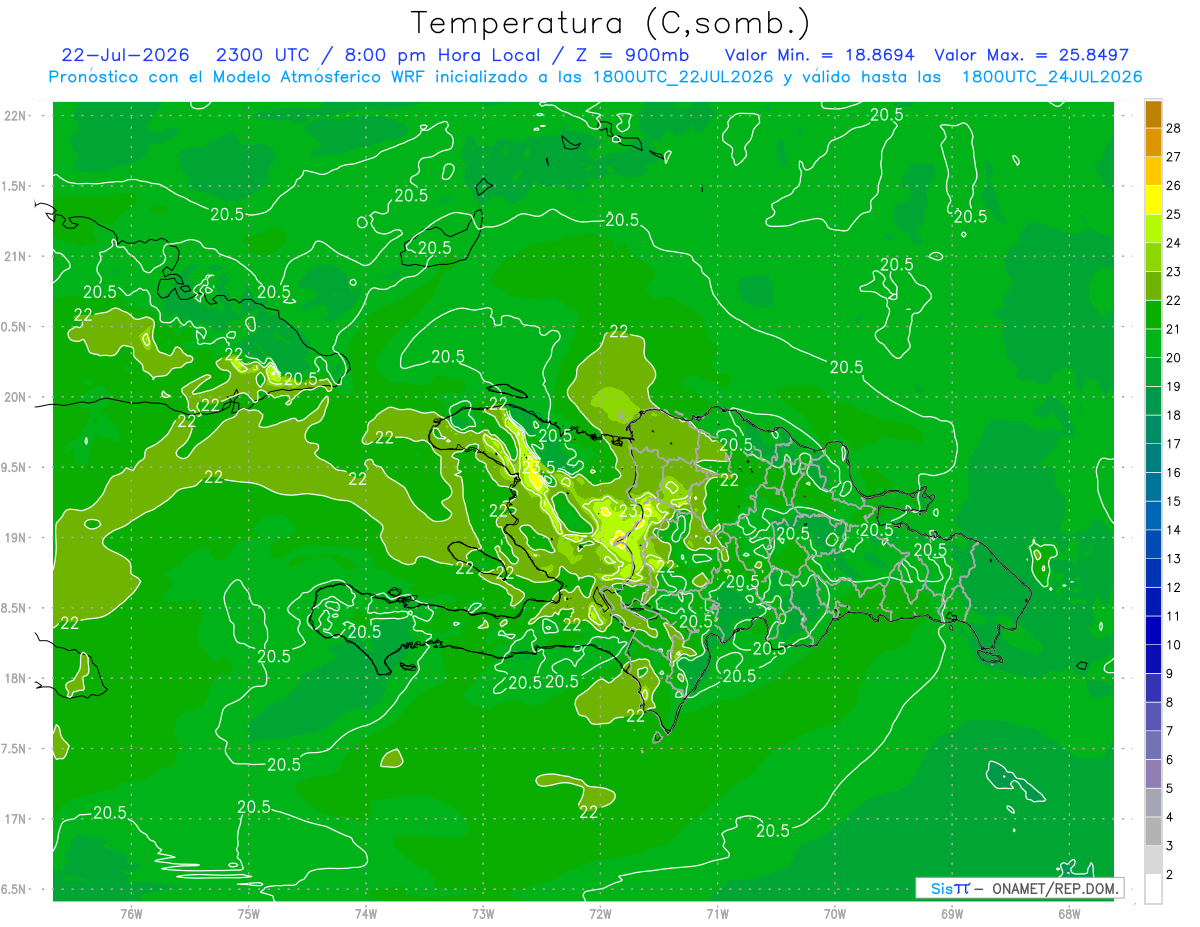This screenshot has width=1200, height=927.
Task: Click the 'Temperatura (C,somb.)' chart title
Action: (610, 23)
